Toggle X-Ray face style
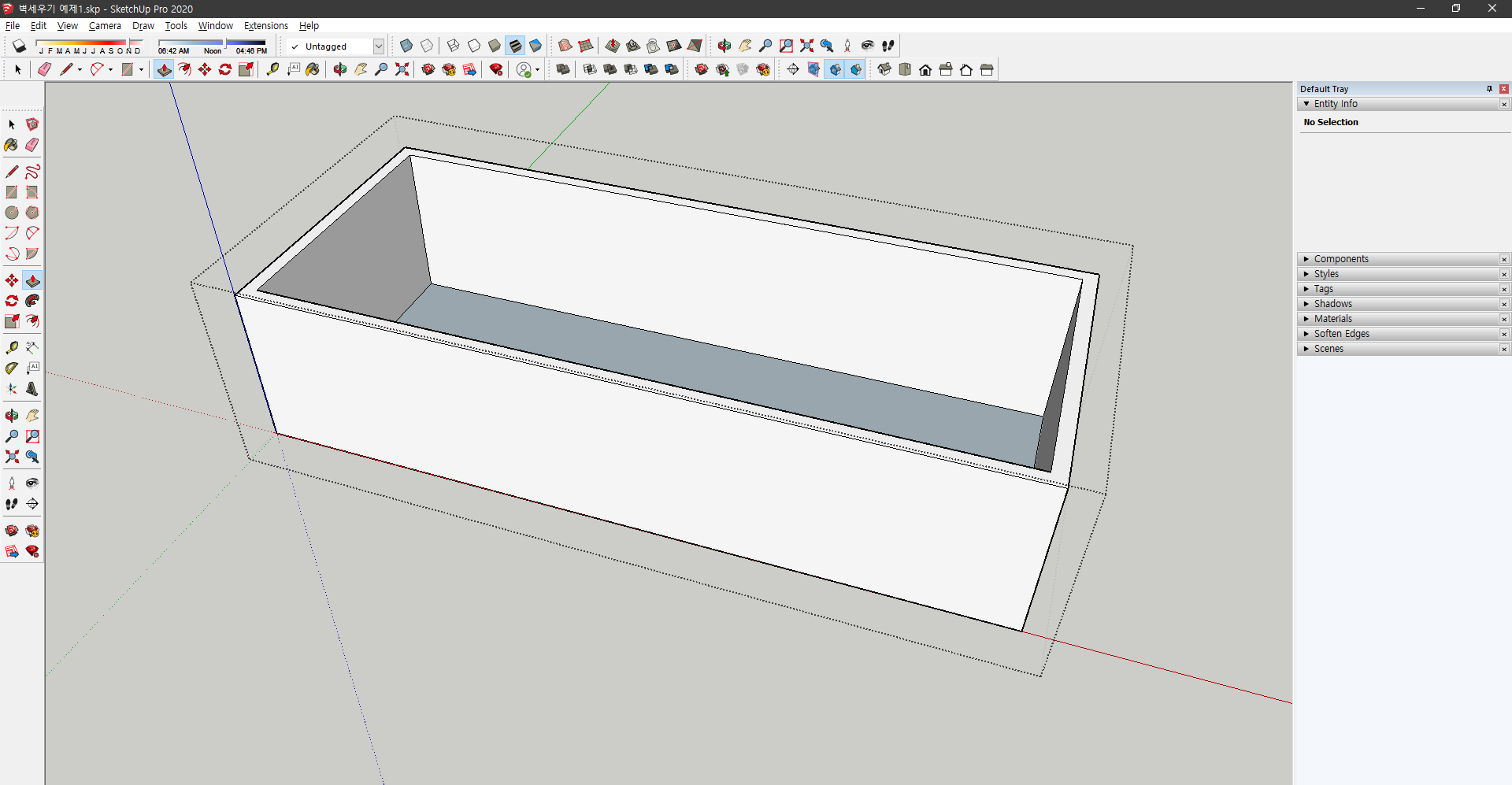Image resolution: width=1512 pixels, height=785 pixels. (406, 46)
